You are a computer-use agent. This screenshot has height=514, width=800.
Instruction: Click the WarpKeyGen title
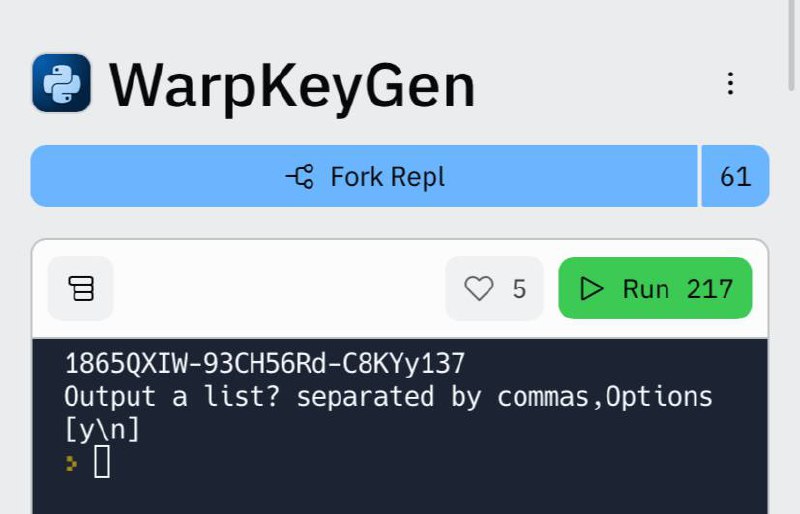(x=292, y=86)
